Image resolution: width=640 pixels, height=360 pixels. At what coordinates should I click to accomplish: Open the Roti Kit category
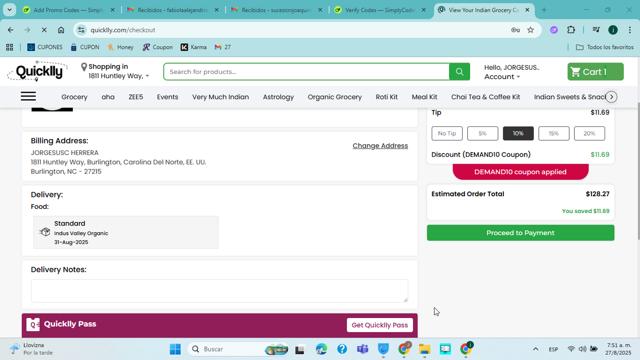tap(387, 97)
